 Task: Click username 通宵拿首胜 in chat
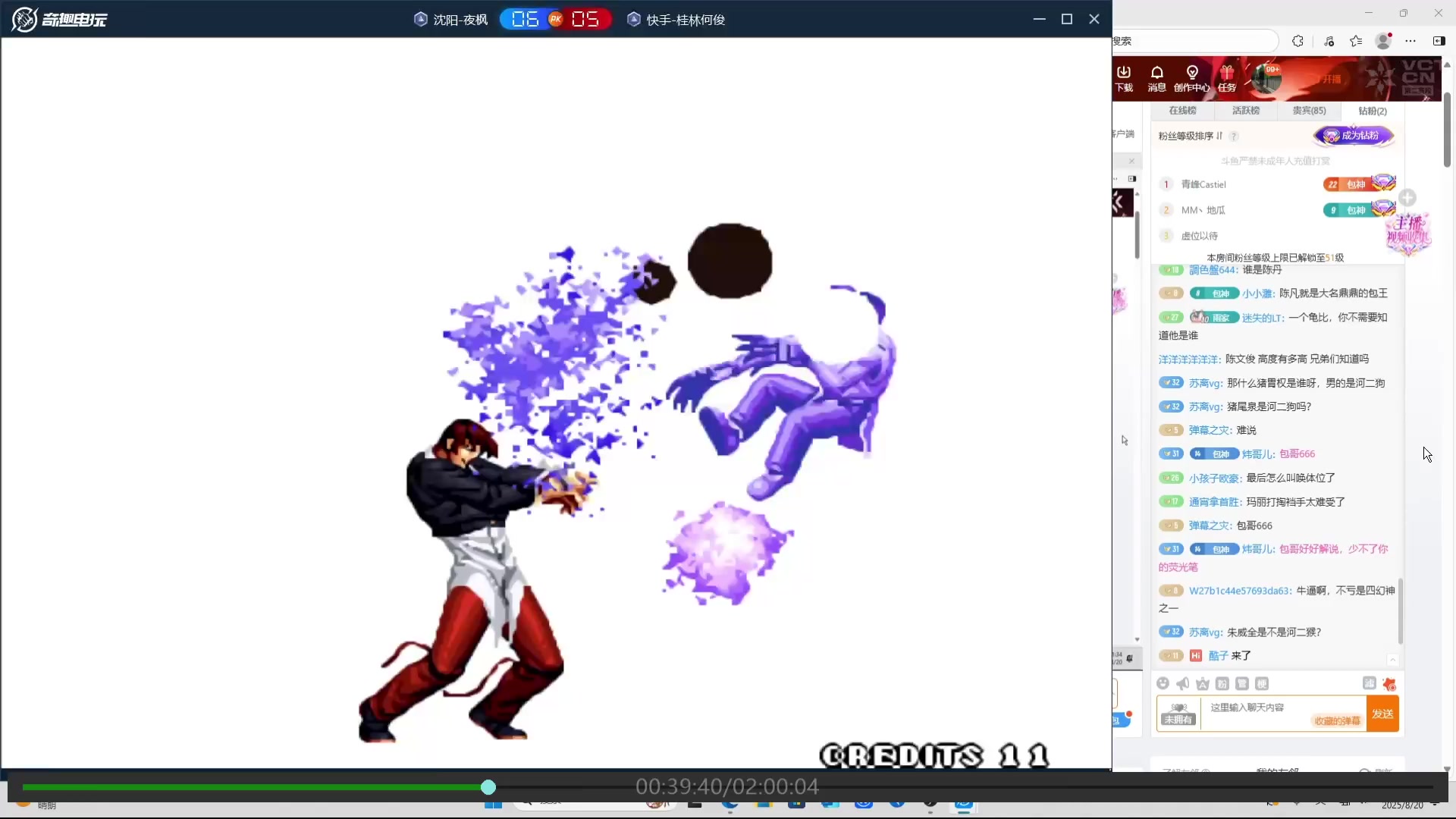(1214, 502)
